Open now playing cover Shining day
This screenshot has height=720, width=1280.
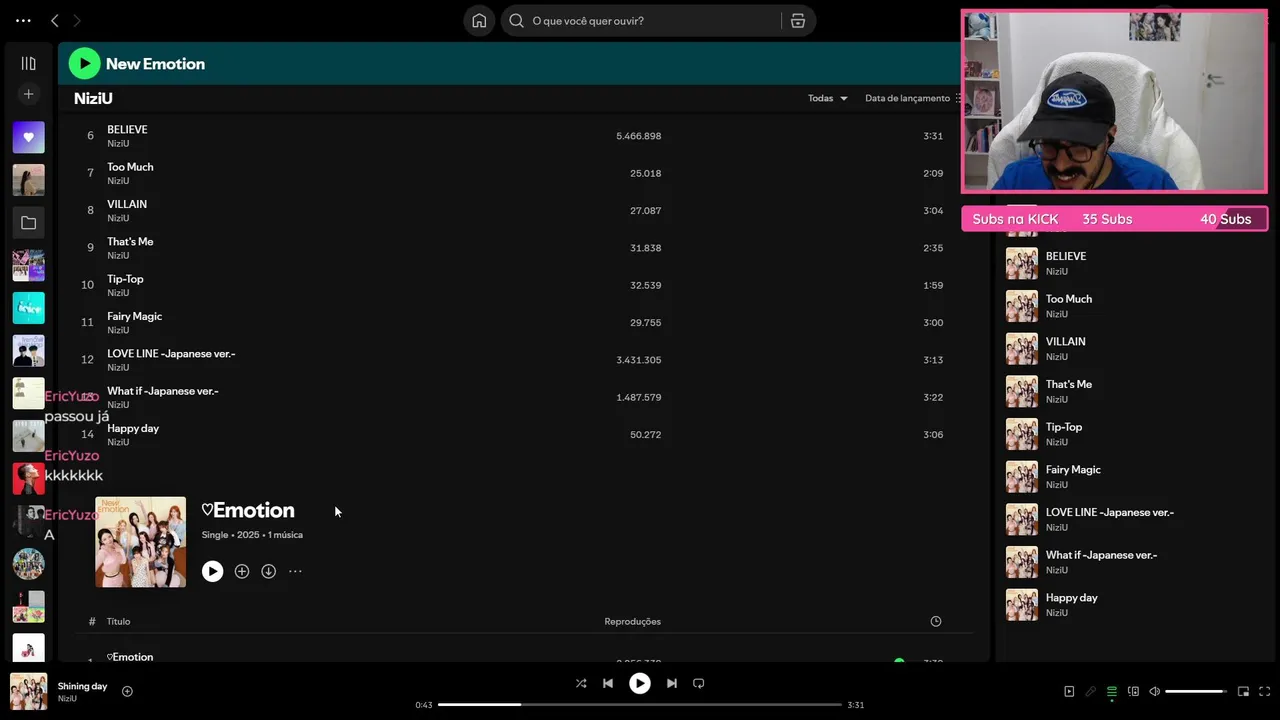coord(28,691)
